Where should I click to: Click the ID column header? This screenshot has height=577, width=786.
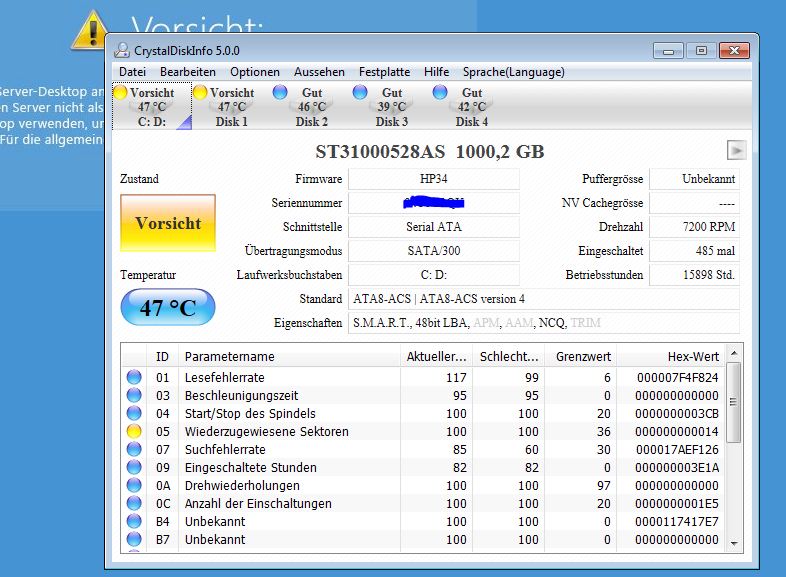[162, 356]
